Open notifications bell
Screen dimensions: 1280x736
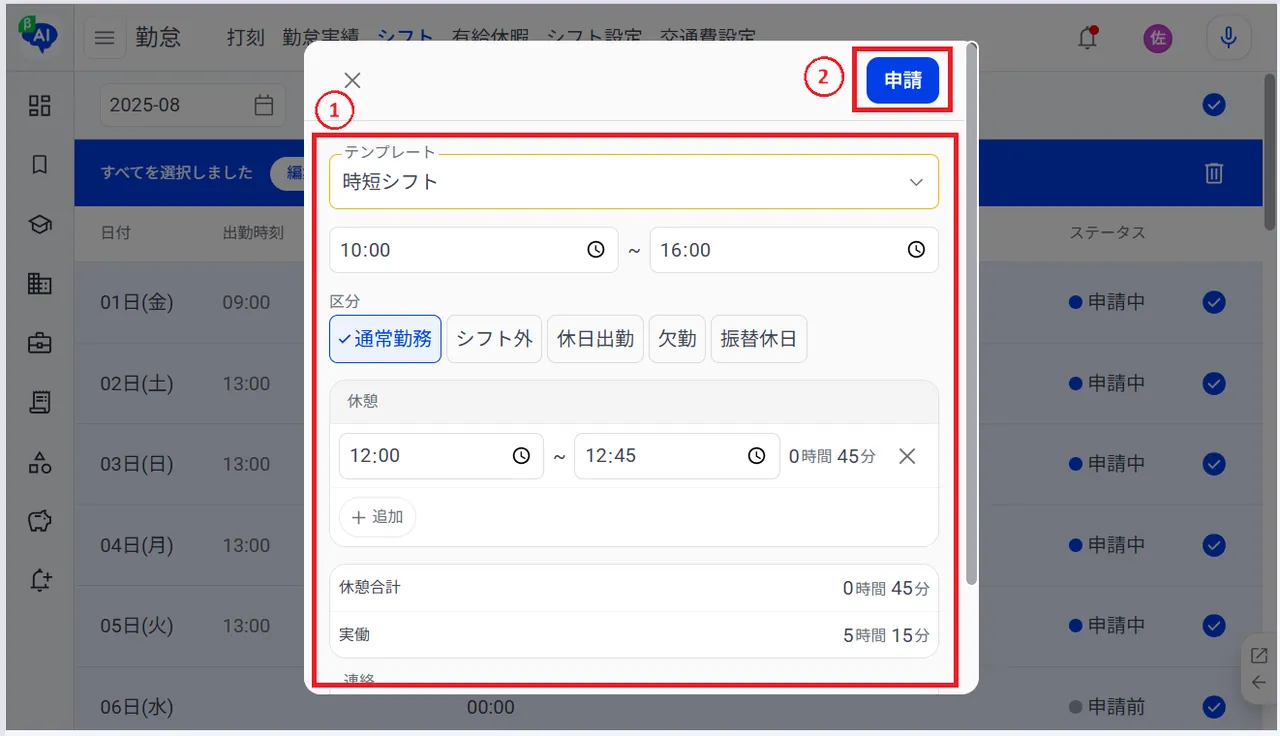click(x=1087, y=38)
